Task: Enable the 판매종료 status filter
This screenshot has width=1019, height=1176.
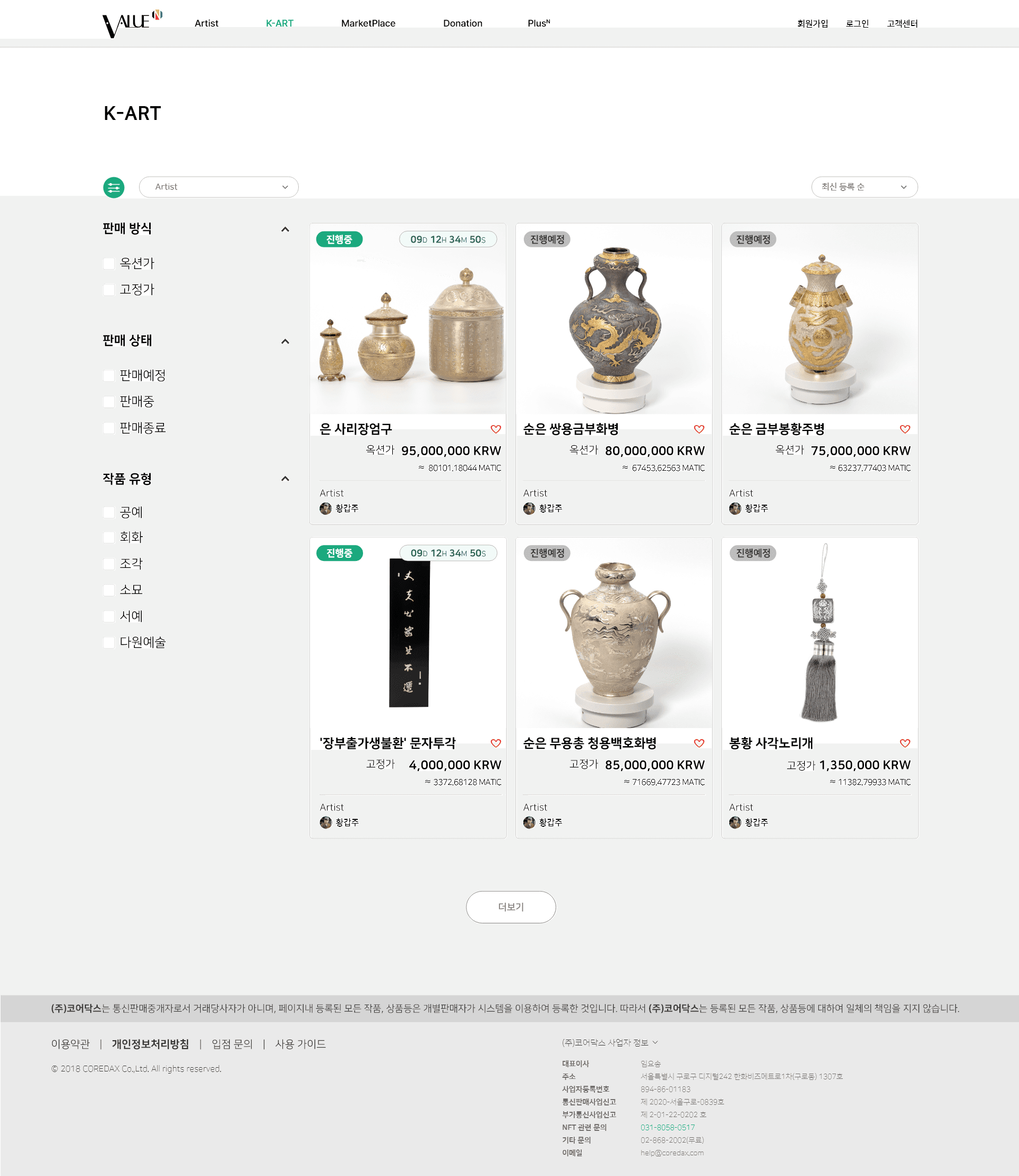Action: 109,428
